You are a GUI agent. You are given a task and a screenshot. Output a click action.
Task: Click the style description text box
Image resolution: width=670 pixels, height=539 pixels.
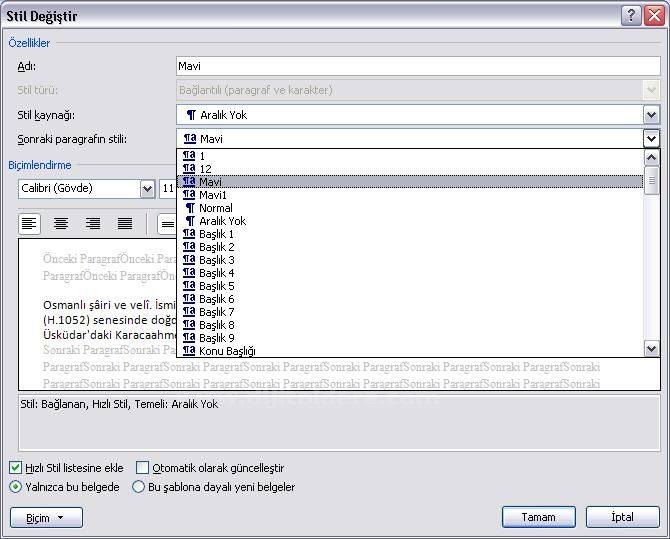[x=339, y=423]
